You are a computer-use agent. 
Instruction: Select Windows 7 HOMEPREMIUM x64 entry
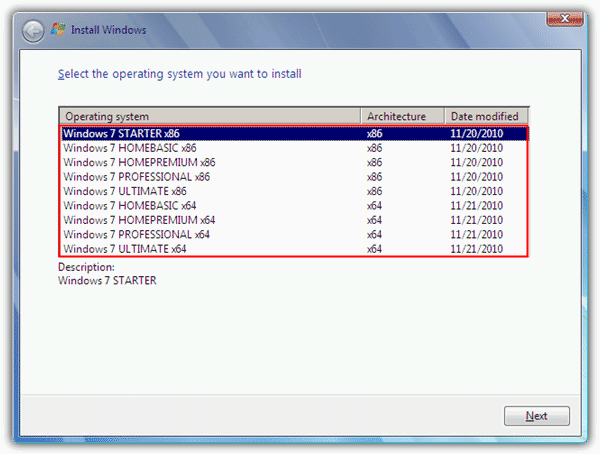point(294,220)
